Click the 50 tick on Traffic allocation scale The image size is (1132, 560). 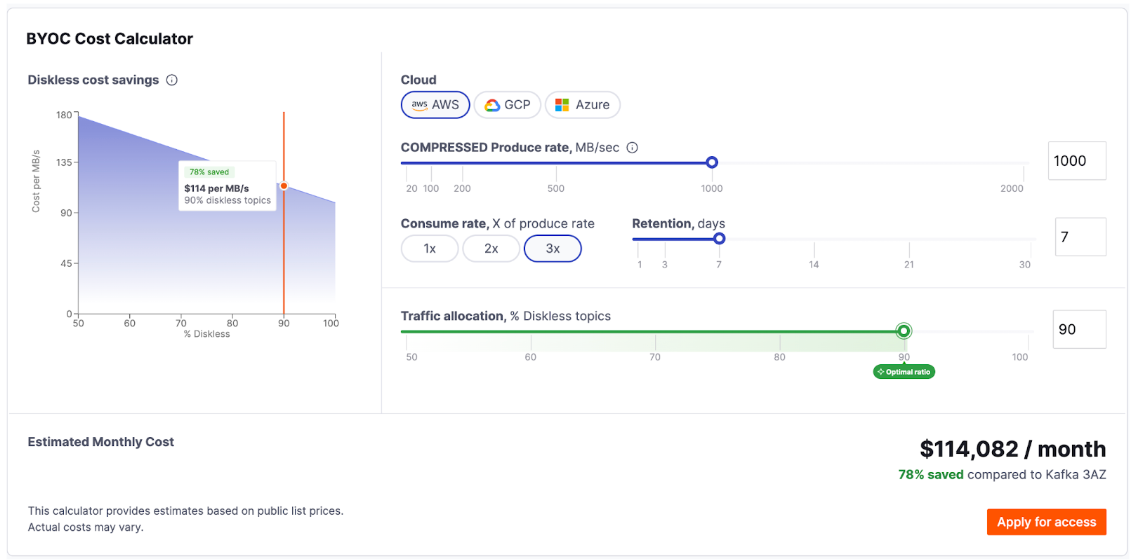pos(411,357)
